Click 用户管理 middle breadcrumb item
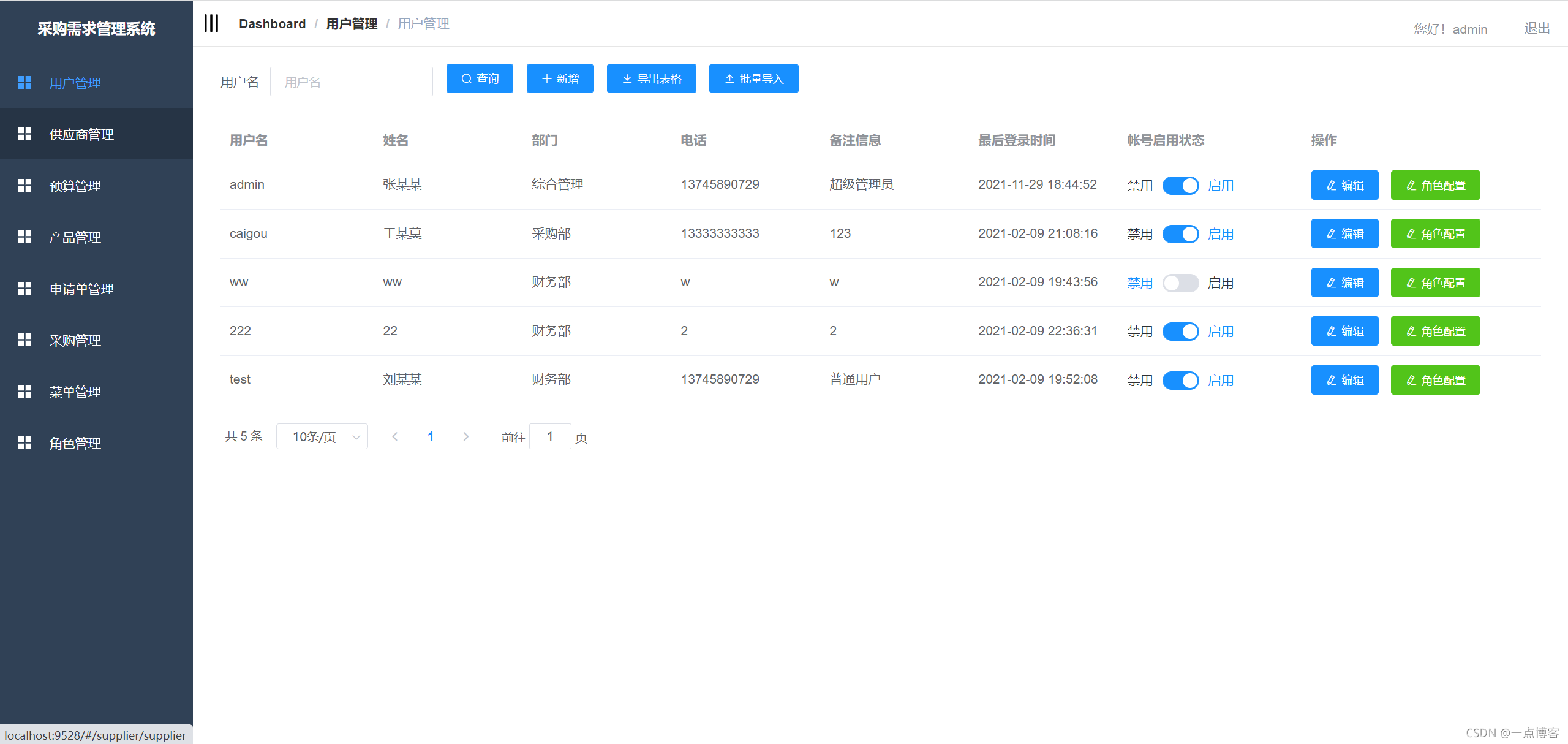1568x744 pixels. point(352,23)
